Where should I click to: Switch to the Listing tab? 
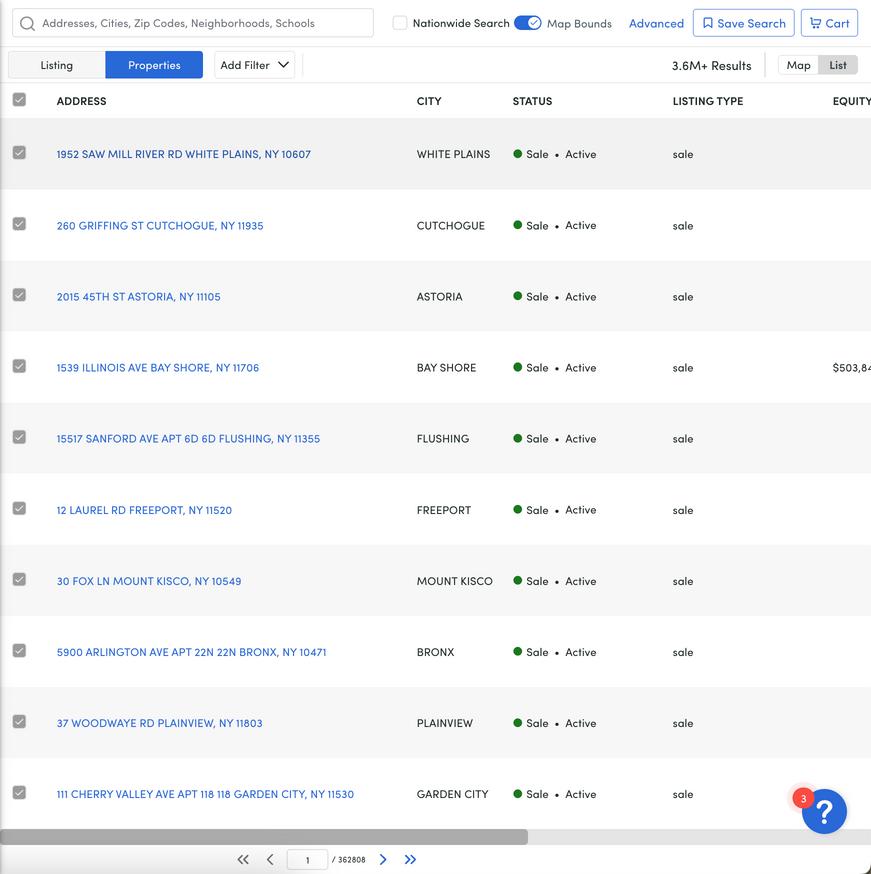57,65
